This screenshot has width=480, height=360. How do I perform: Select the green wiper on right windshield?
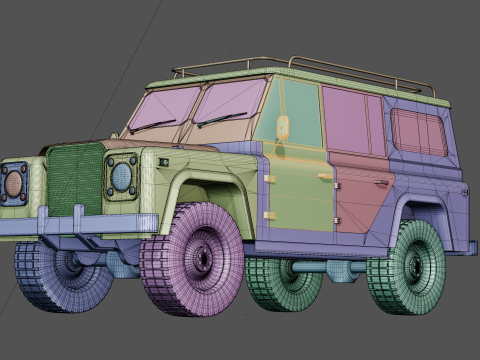(x=221, y=120)
